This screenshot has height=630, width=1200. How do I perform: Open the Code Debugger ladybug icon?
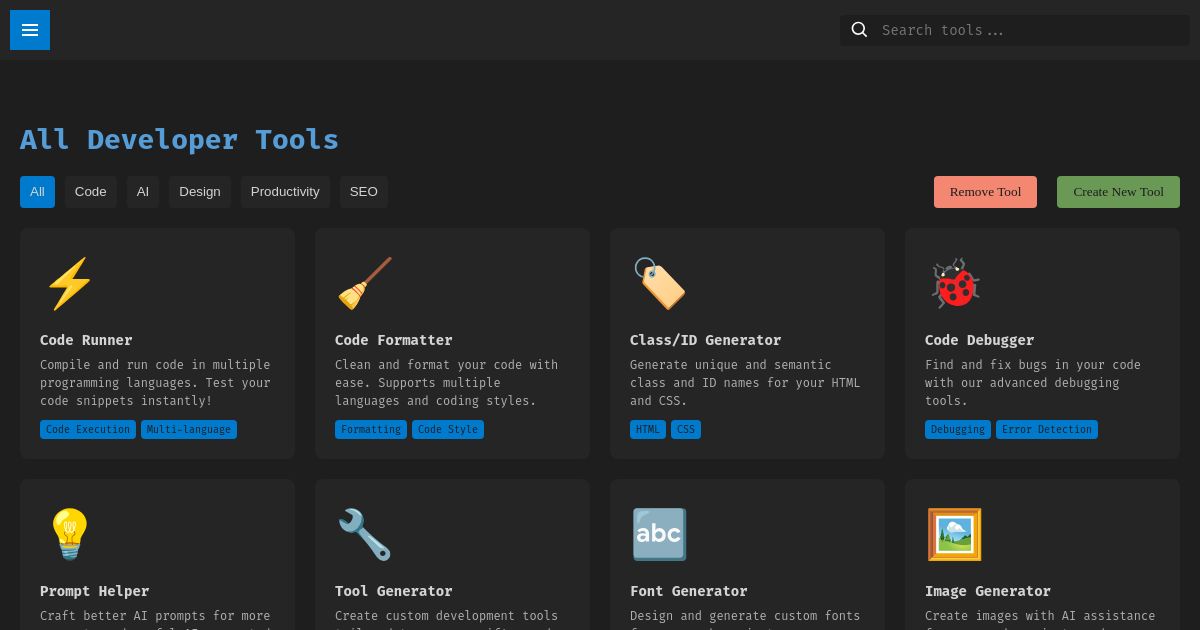coord(955,283)
